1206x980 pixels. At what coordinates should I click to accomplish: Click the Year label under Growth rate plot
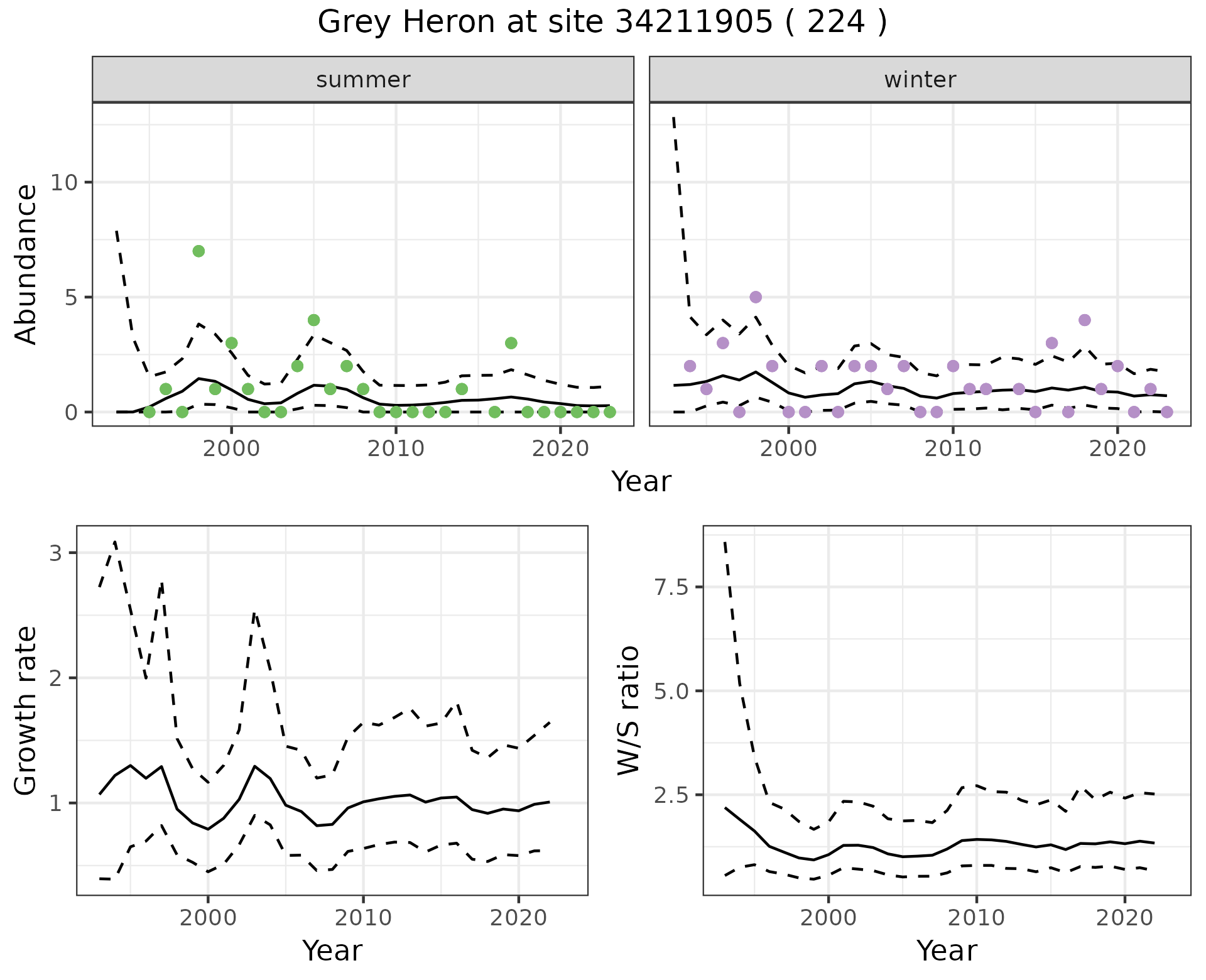[x=332, y=950]
